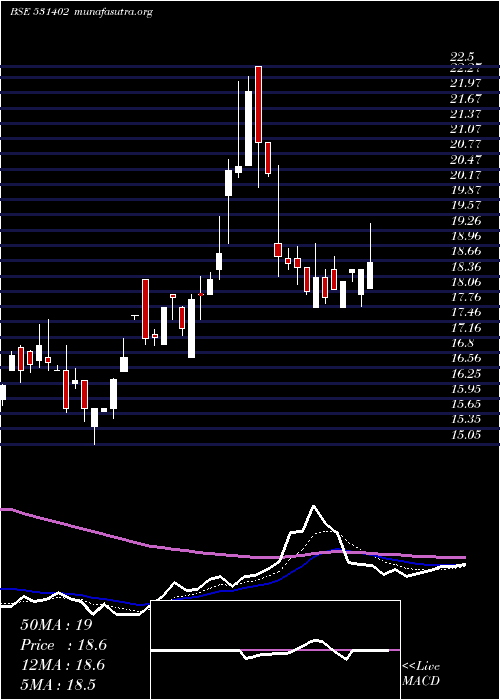Click the 17.16 price level label
This screenshot has height=700, width=500.
click(x=466, y=328)
